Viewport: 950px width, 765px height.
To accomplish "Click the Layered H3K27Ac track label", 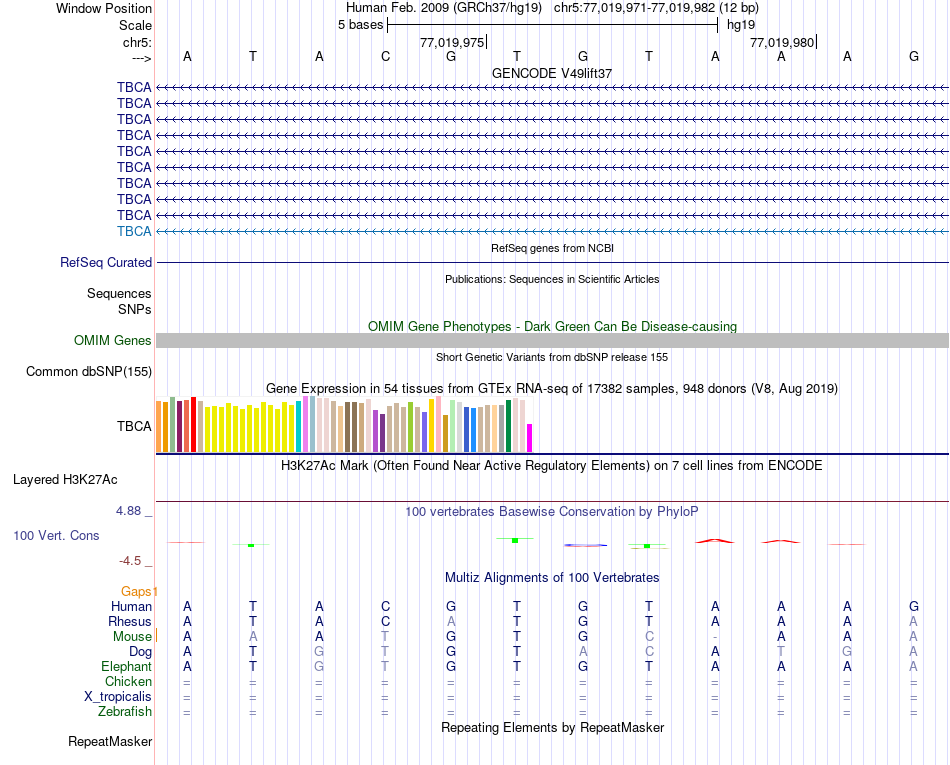I will pos(65,480).
